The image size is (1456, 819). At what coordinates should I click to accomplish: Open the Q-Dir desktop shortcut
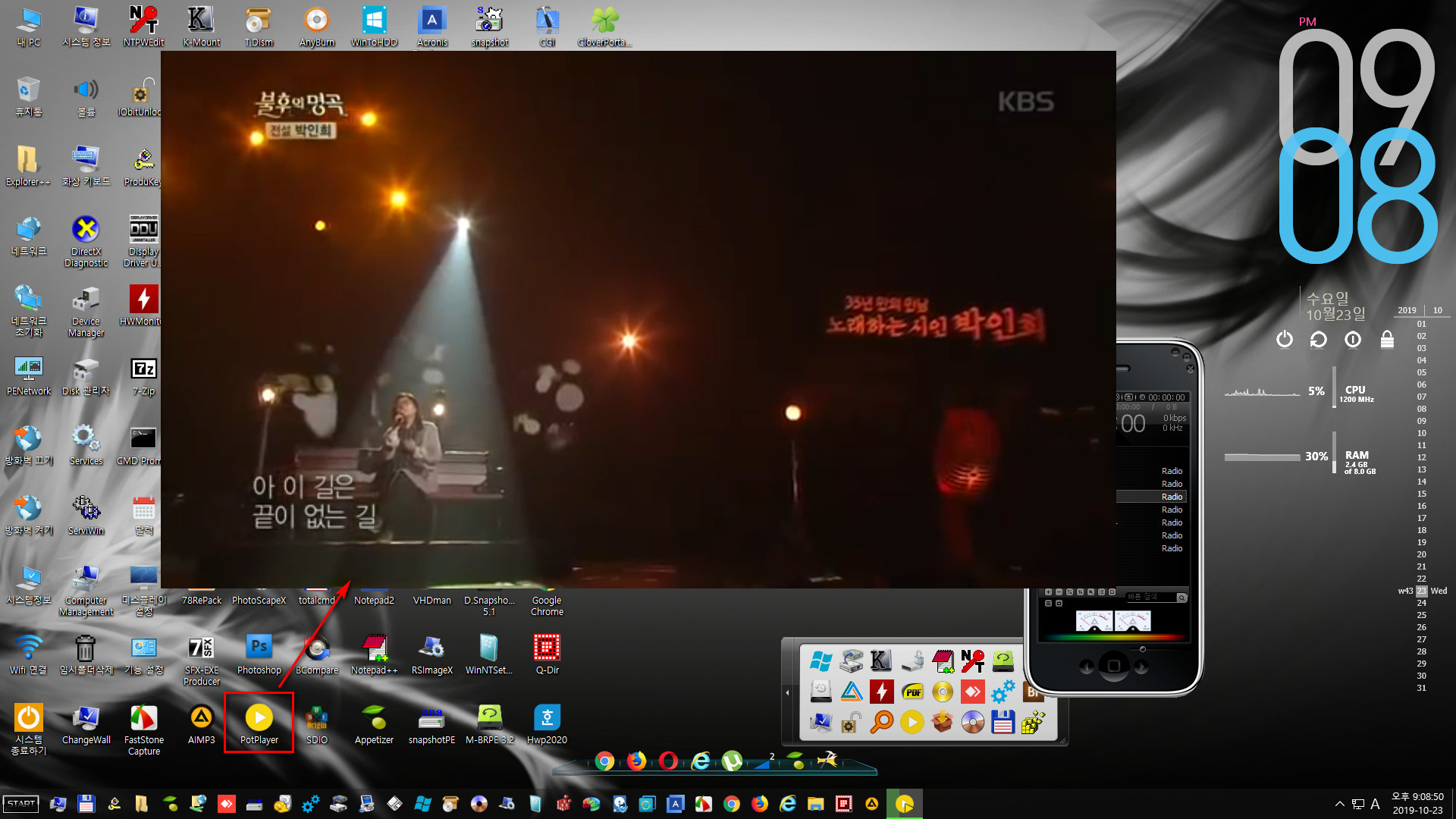547,654
